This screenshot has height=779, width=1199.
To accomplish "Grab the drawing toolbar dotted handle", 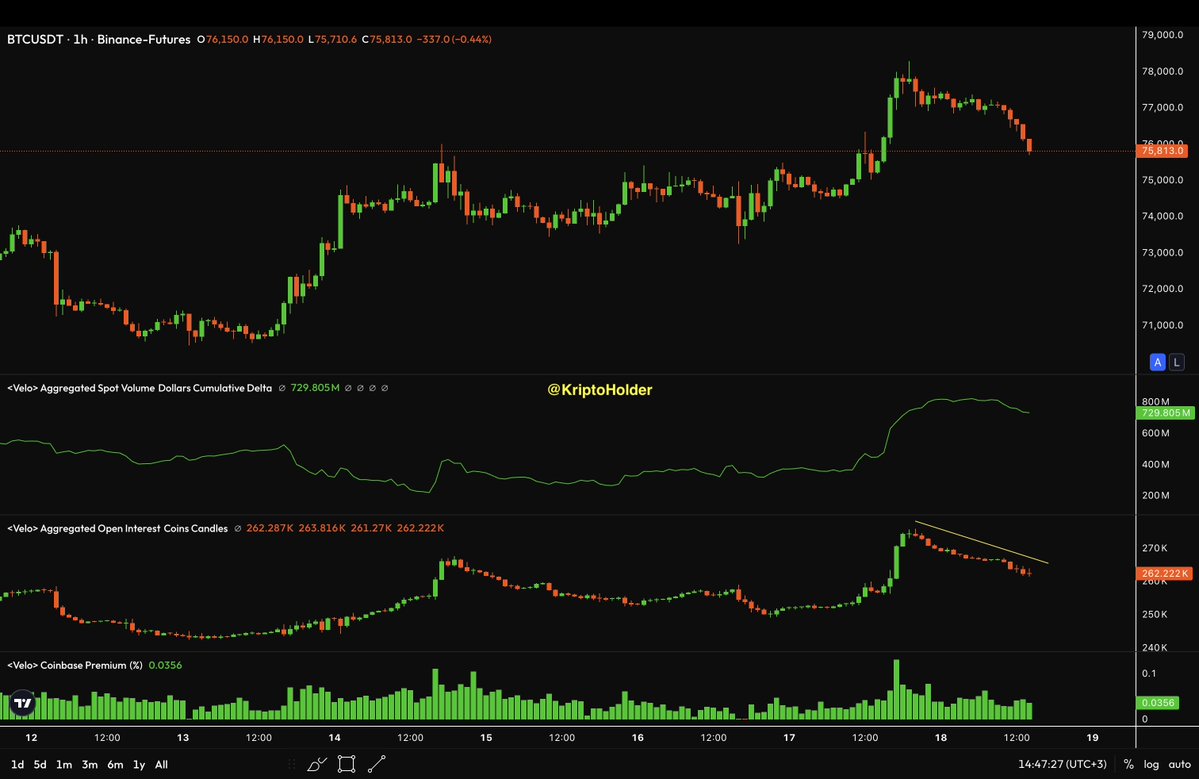I will tap(291, 764).
